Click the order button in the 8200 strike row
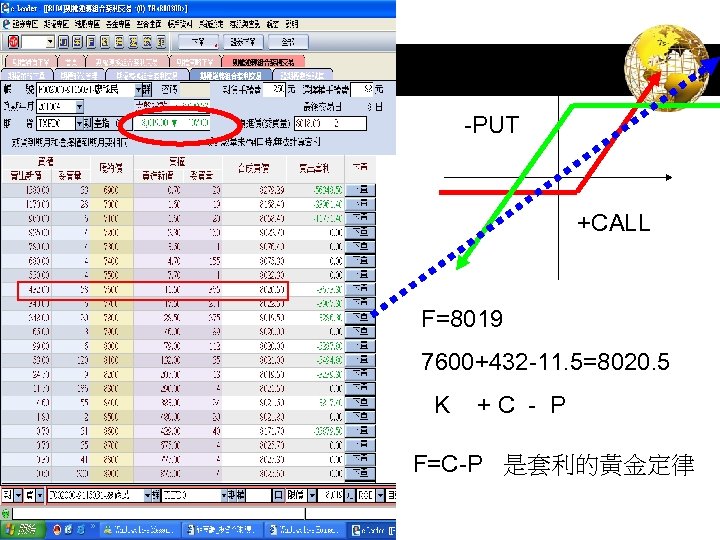 tap(360, 374)
